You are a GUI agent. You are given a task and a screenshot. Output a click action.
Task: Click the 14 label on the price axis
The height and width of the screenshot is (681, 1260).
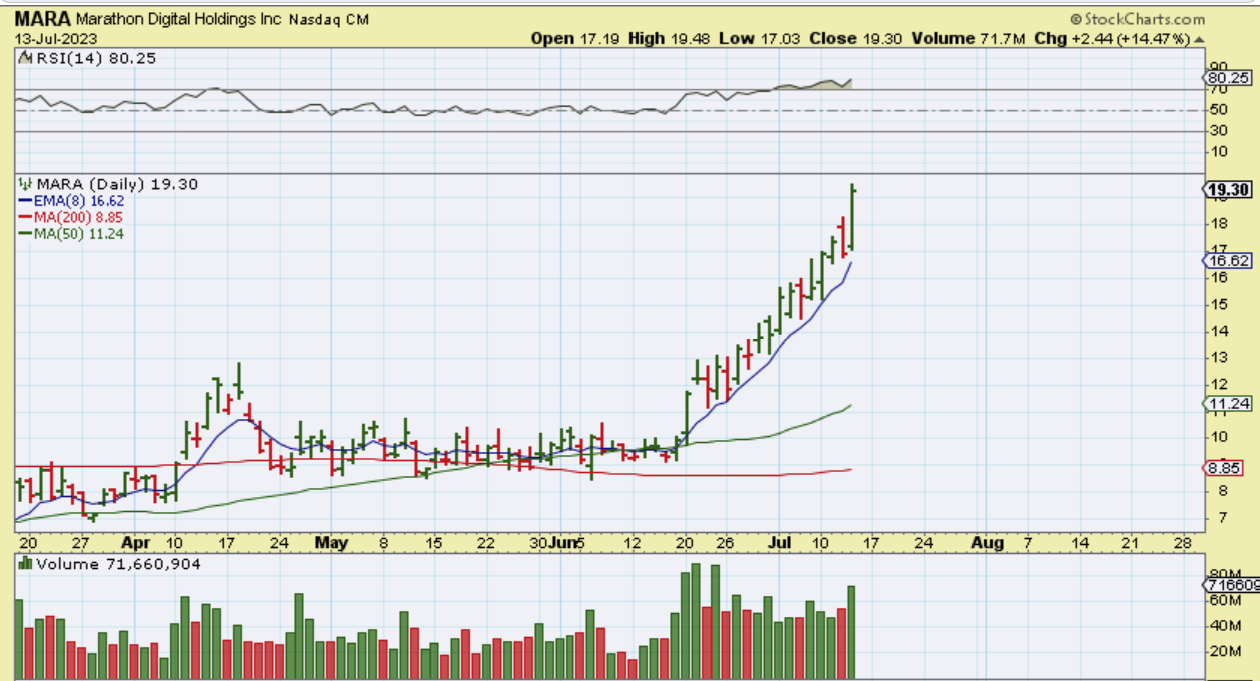click(x=1218, y=330)
